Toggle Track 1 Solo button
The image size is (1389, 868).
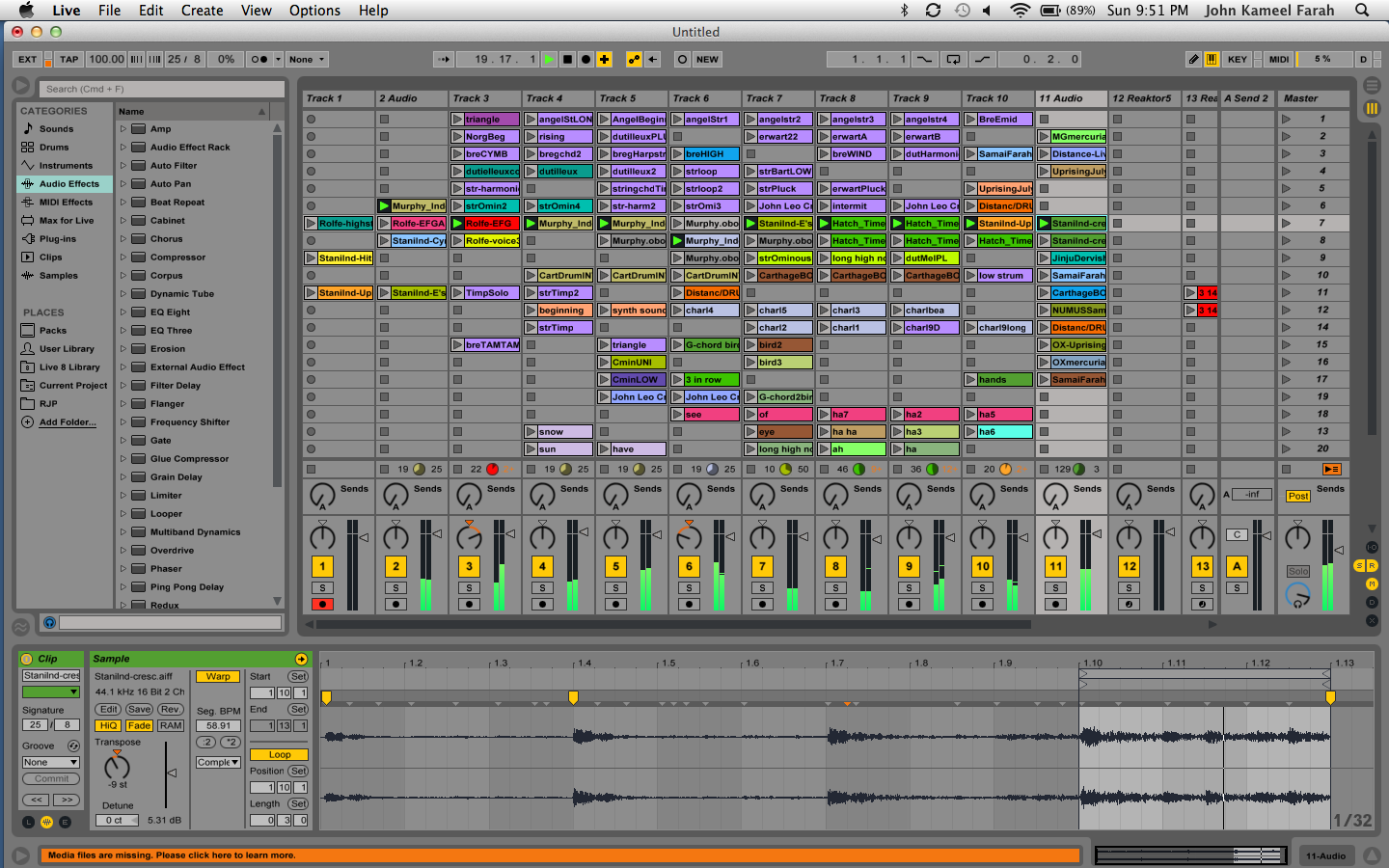[322, 588]
